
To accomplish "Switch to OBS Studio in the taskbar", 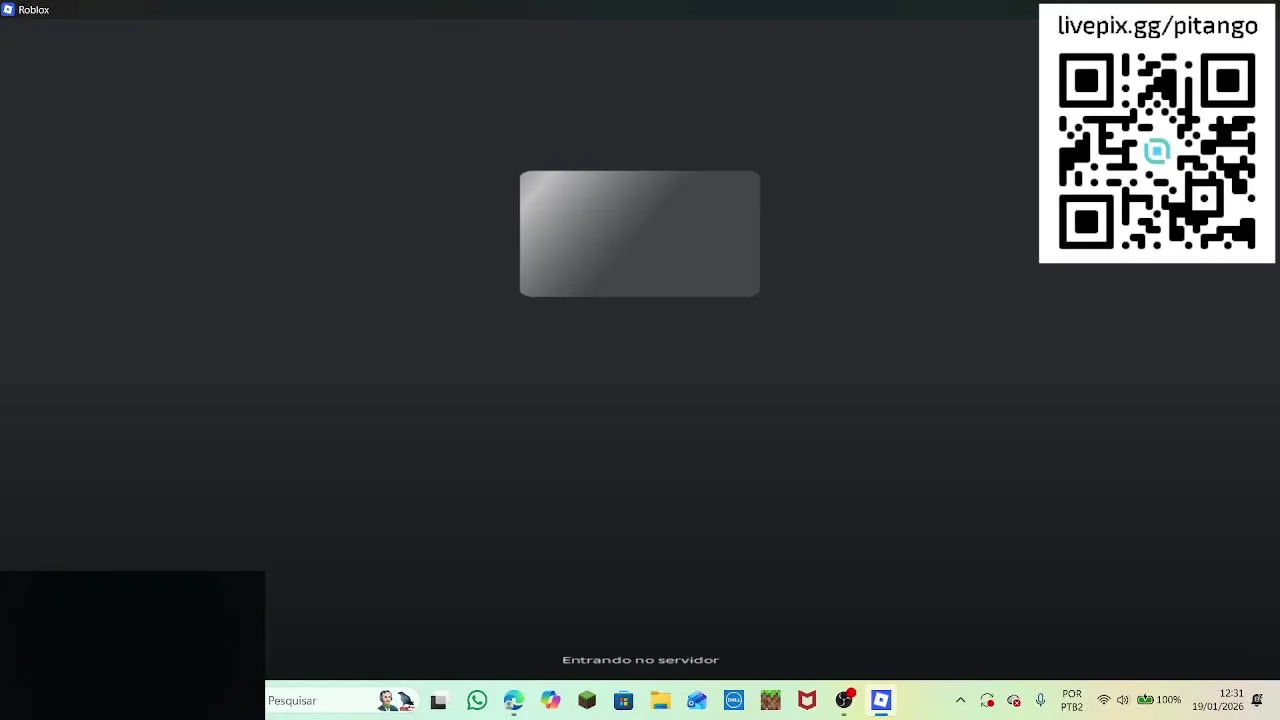I will tap(845, 700).
